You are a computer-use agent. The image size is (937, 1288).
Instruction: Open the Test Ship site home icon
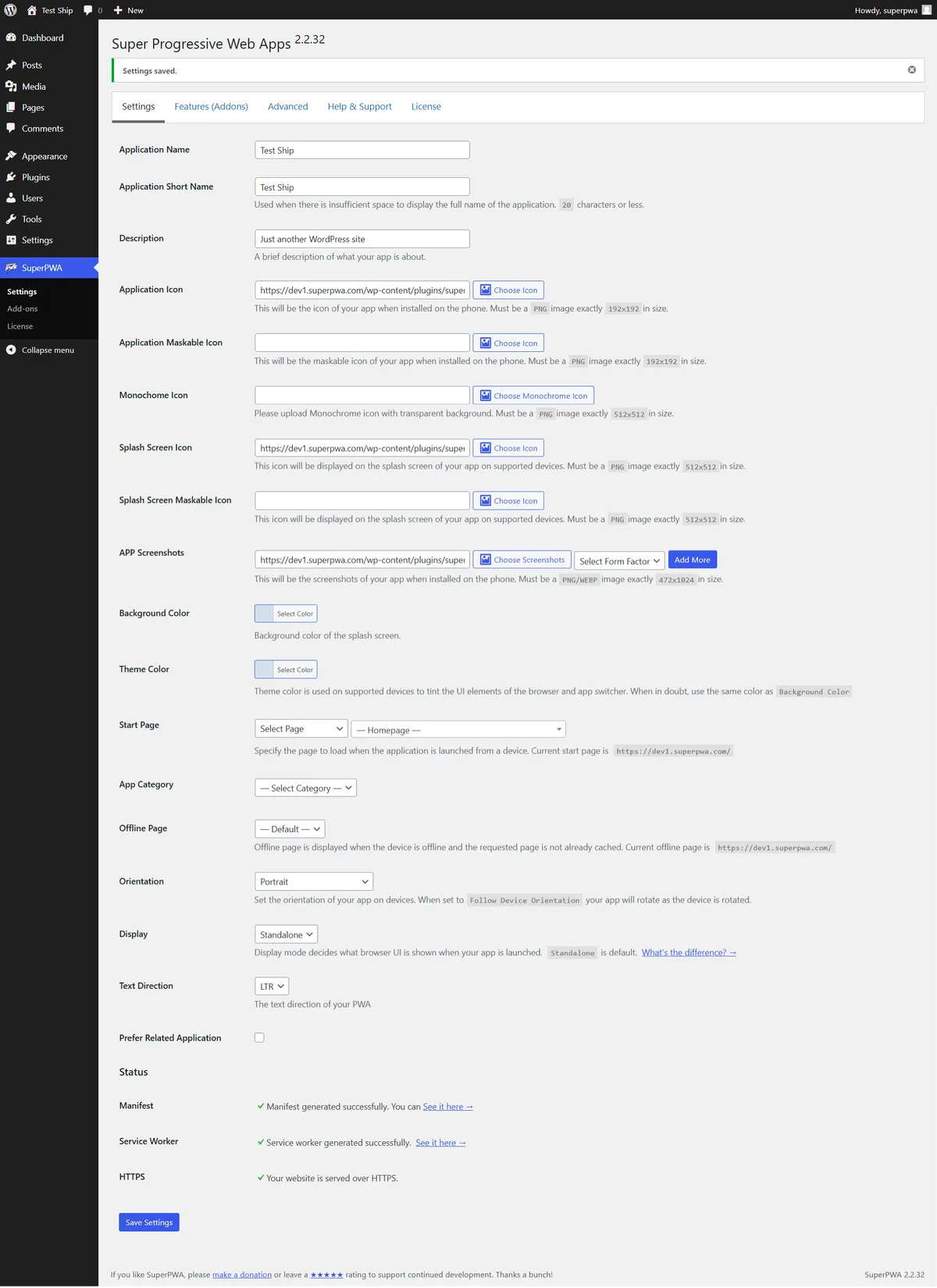coord(32,10)
